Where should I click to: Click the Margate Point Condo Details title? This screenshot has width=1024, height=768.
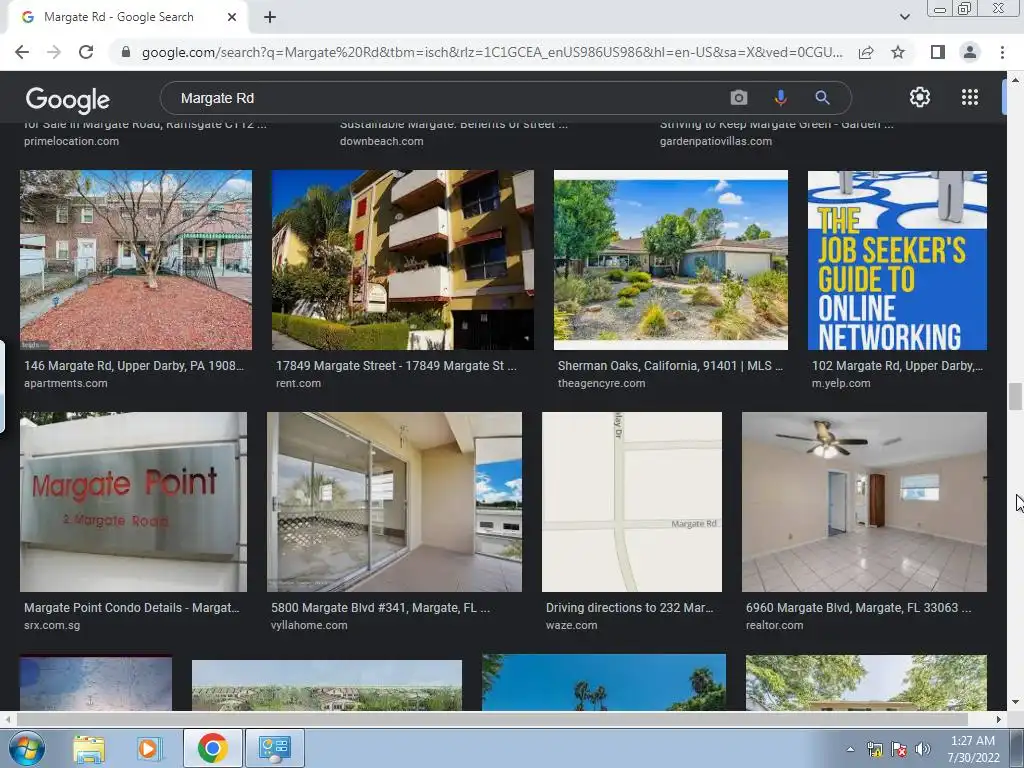pos(131,607)
